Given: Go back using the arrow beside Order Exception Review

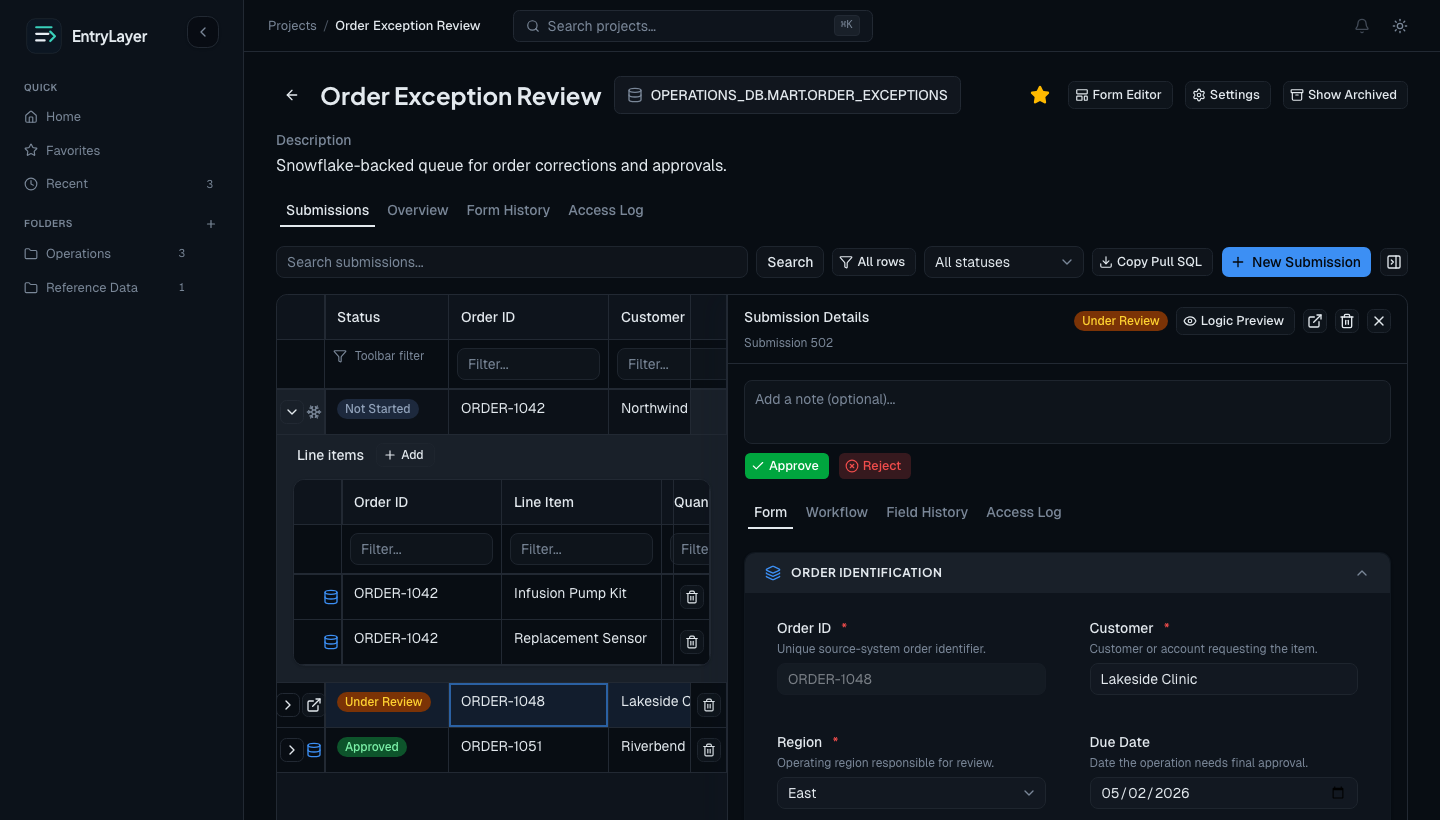Looking at the screenshot, I should click(x=292, y=95).
